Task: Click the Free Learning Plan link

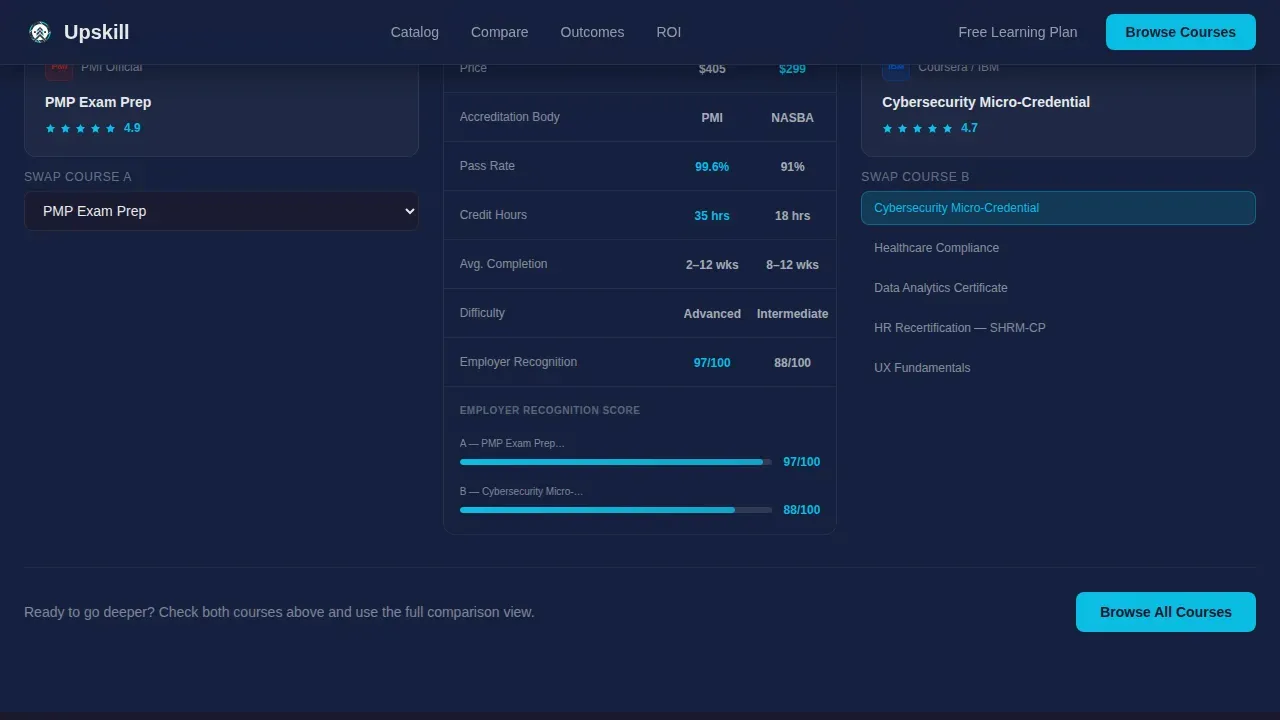Action: (1018, 32)
